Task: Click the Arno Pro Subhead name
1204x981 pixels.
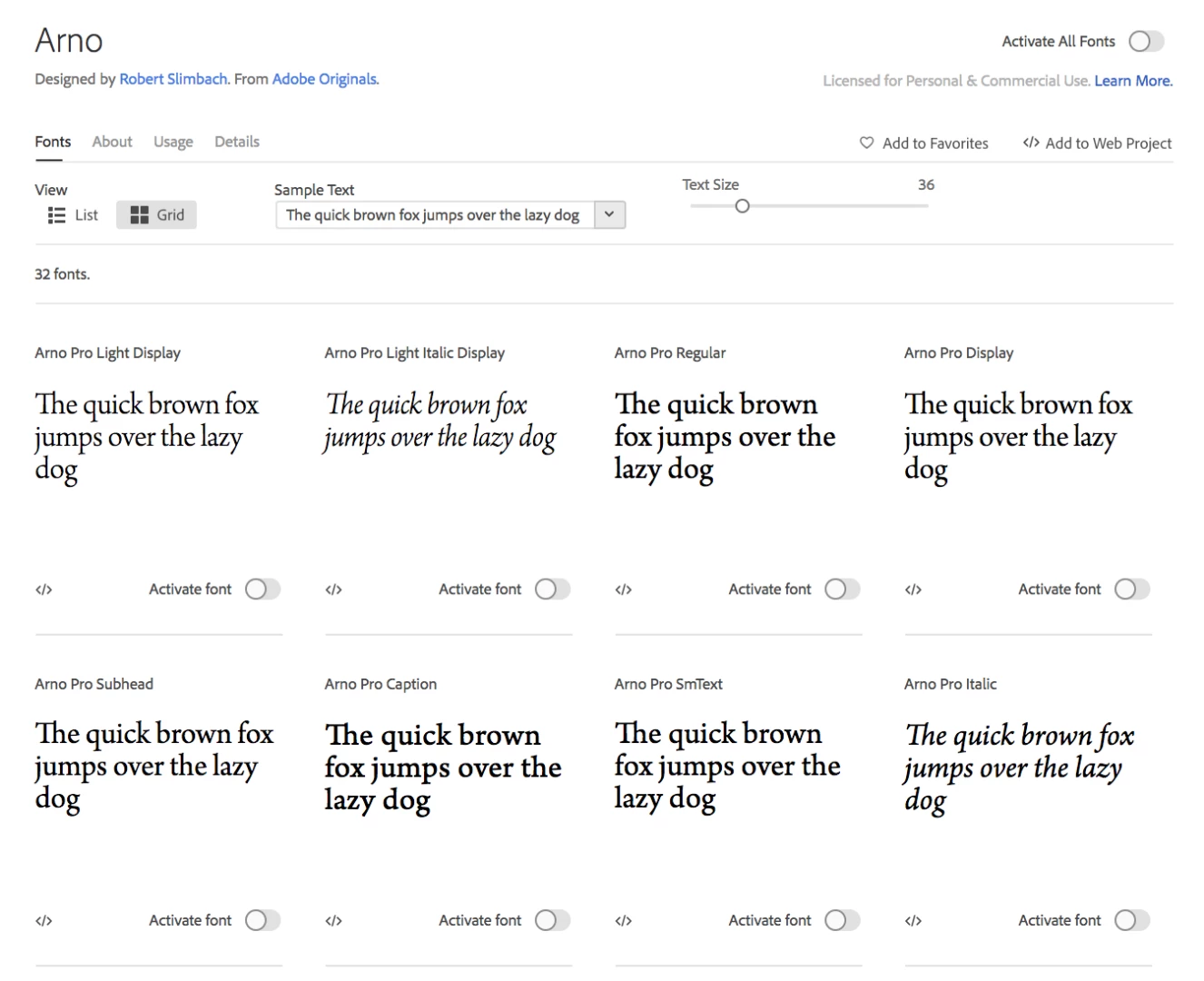Action: coord(94,684)
